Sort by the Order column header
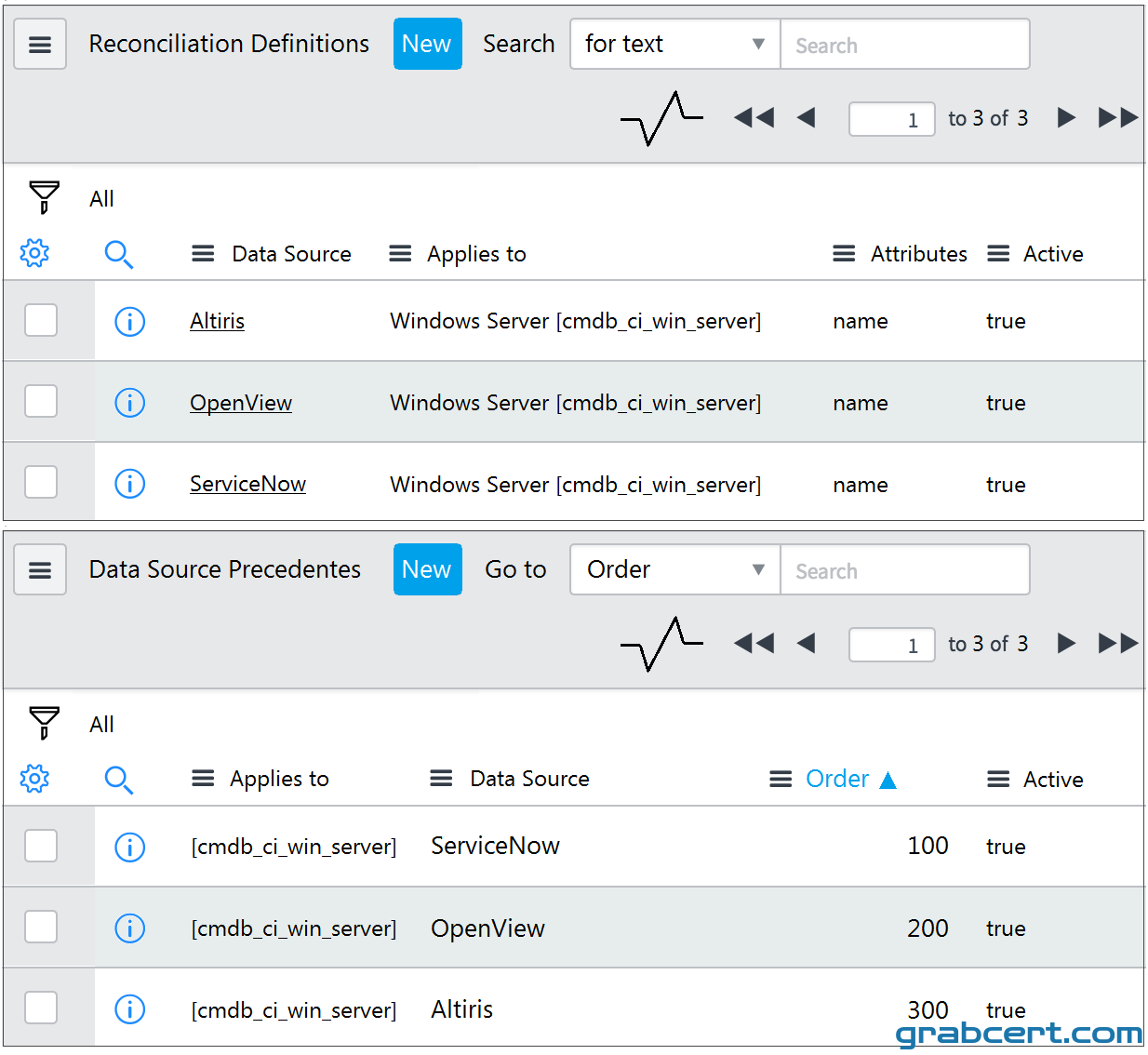The height and width of the screenshot is (1055, 1148). pos(837,779)
